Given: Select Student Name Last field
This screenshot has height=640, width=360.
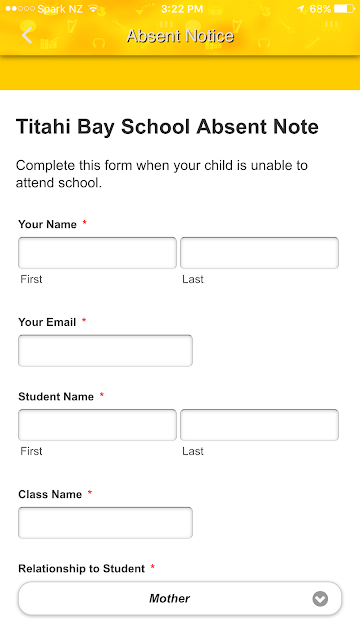Looking at the screenshot, I should point(259,425).
